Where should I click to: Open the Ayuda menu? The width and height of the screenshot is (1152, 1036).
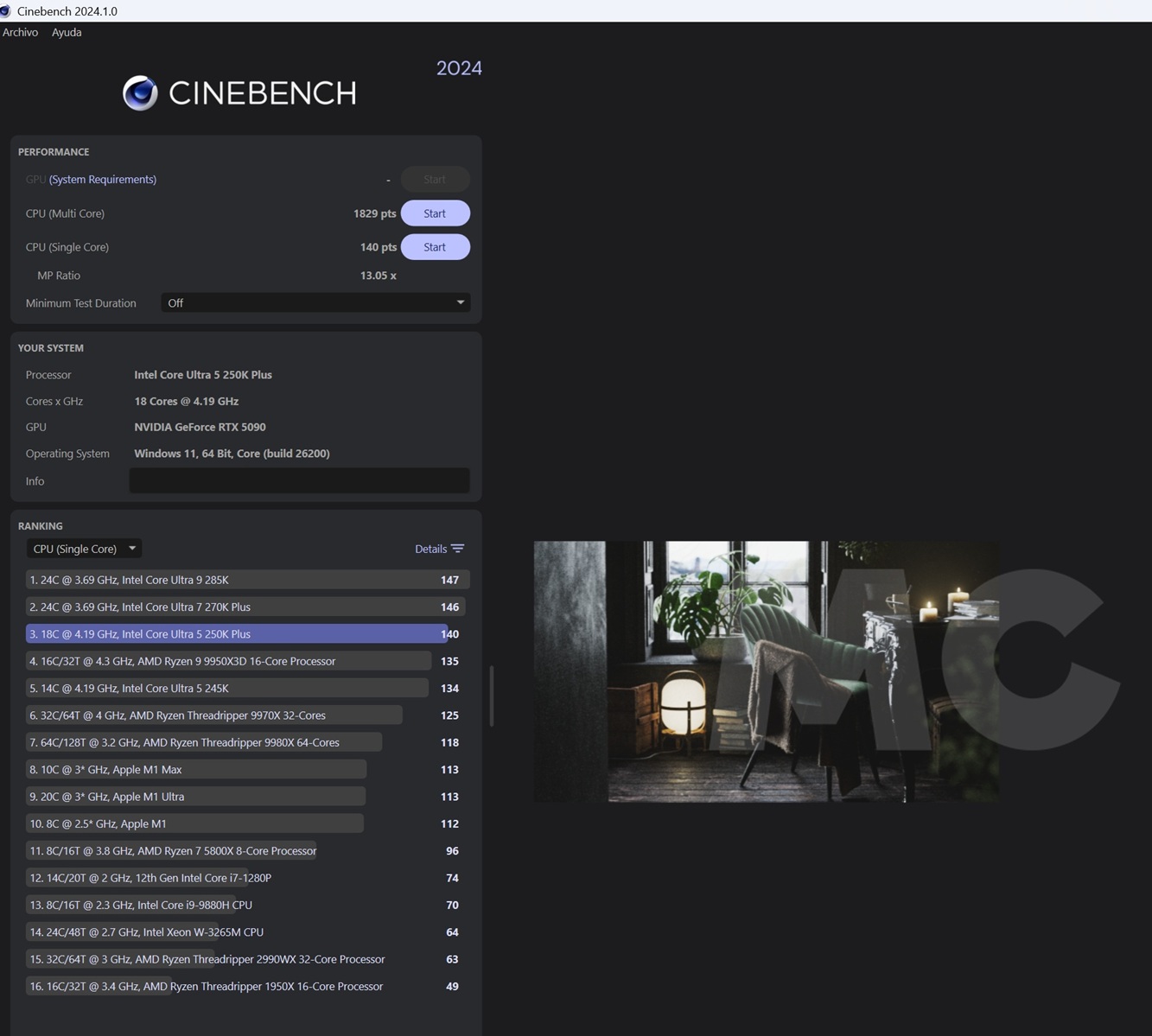click(x=67, y=32)
